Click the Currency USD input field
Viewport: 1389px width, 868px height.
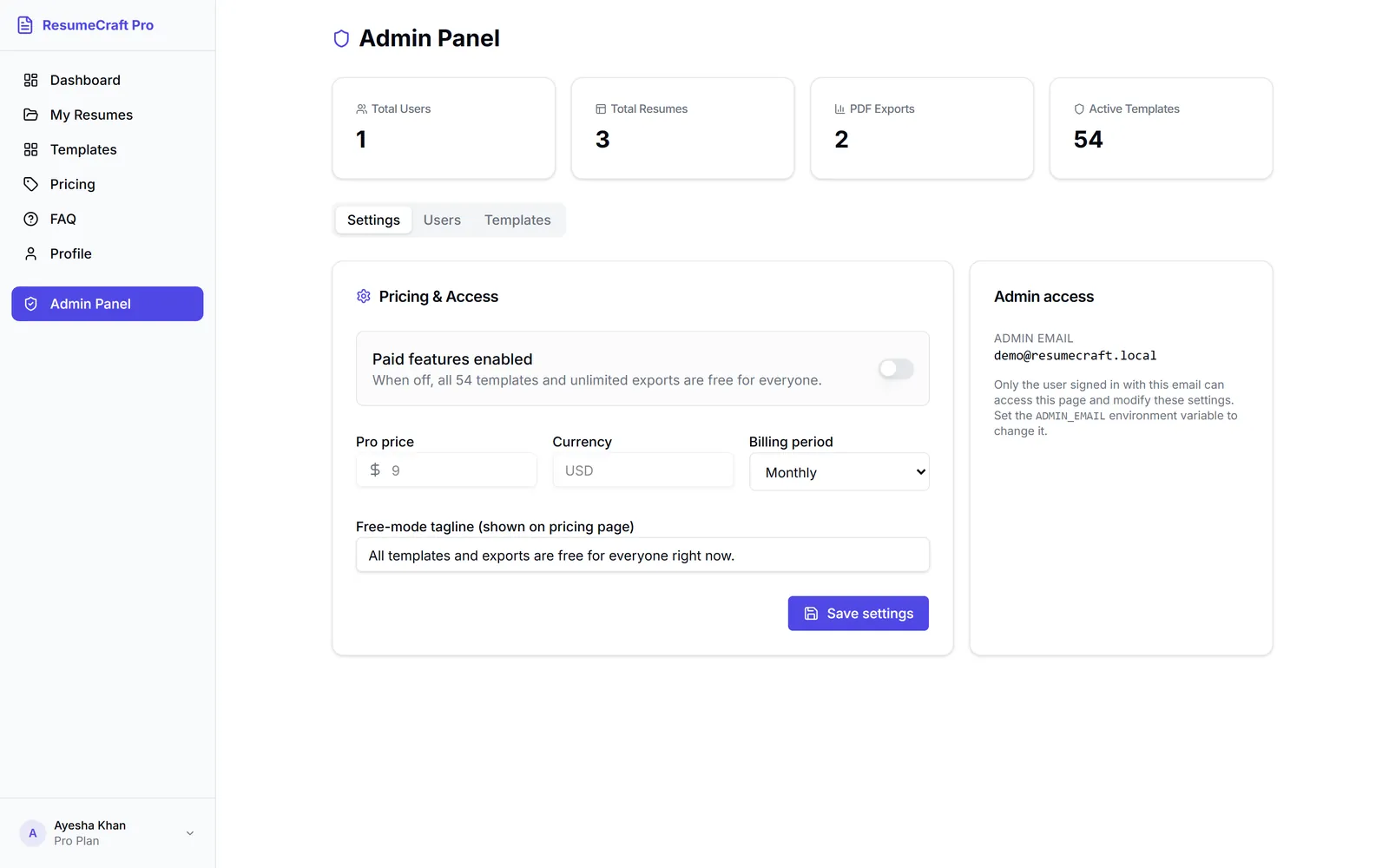pos(643,470)
